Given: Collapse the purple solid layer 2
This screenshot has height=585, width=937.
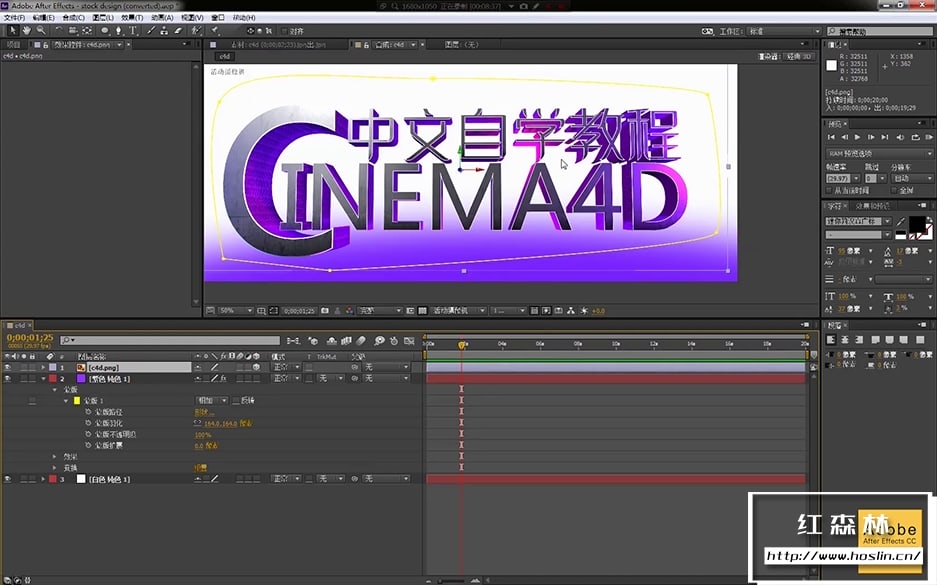Looking at the screenshot, I should 43,379.
